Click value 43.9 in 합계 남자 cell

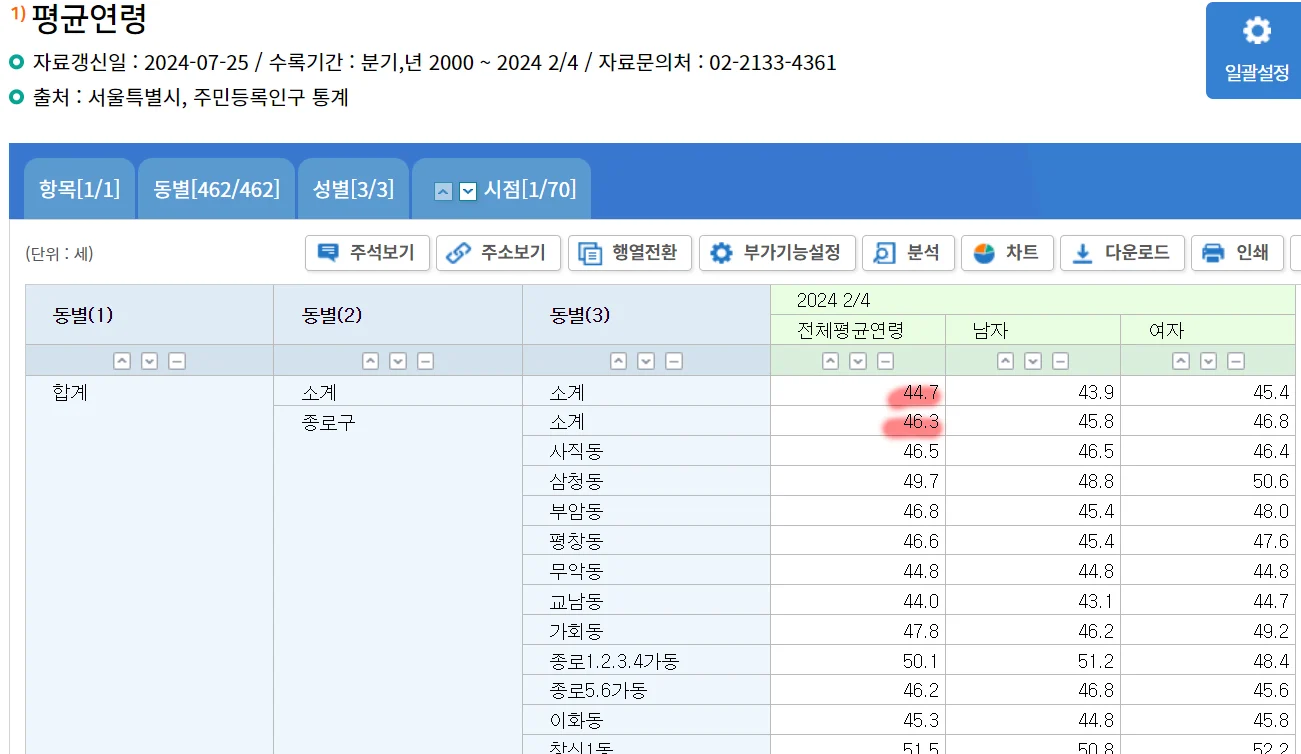(x=1096, y=392)
